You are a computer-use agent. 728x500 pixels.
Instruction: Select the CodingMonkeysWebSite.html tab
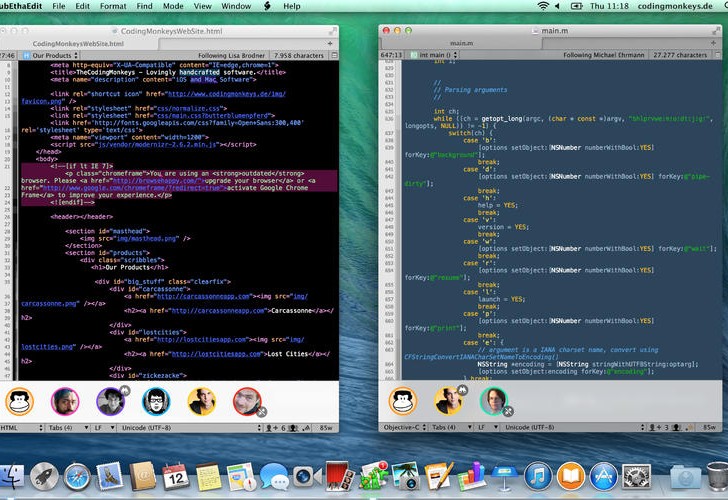pyautogui.click(x=78, y=44)
